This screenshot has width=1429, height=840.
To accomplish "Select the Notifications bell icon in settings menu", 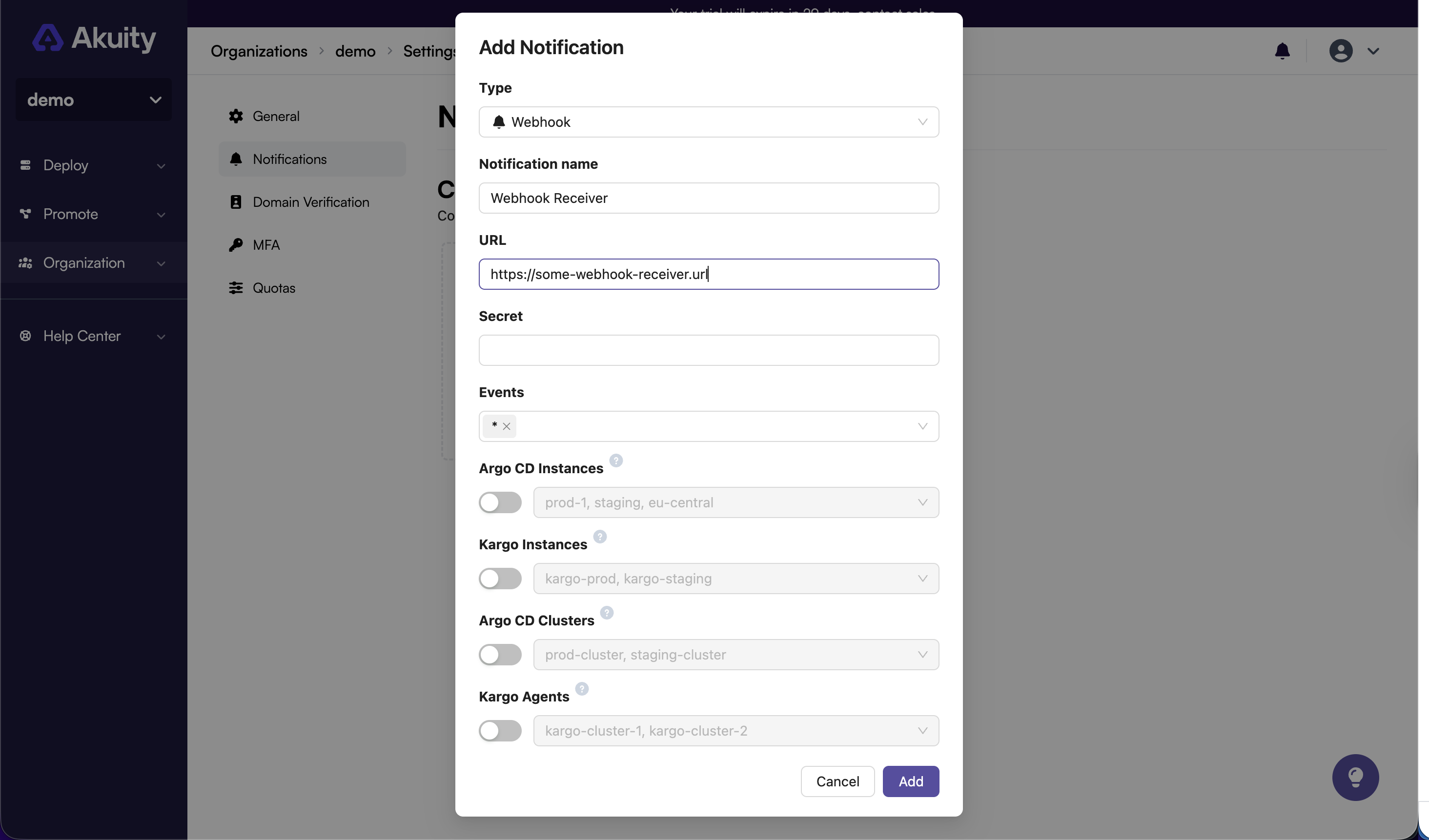I will tap(237, 160).
